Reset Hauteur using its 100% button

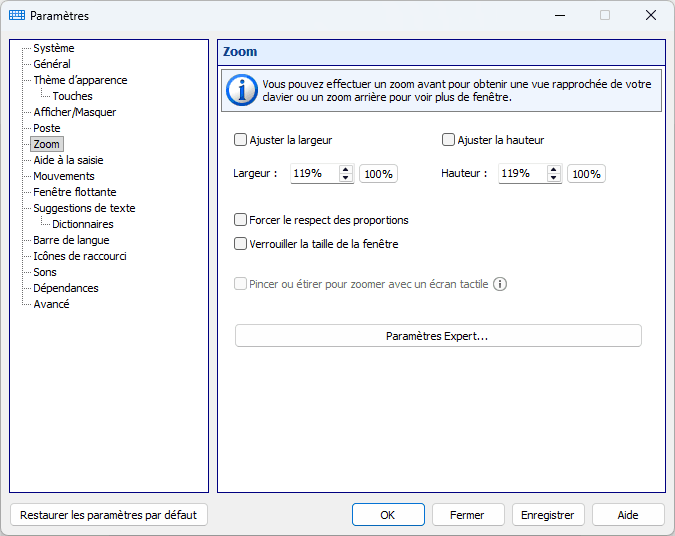(x=586, y=174)
